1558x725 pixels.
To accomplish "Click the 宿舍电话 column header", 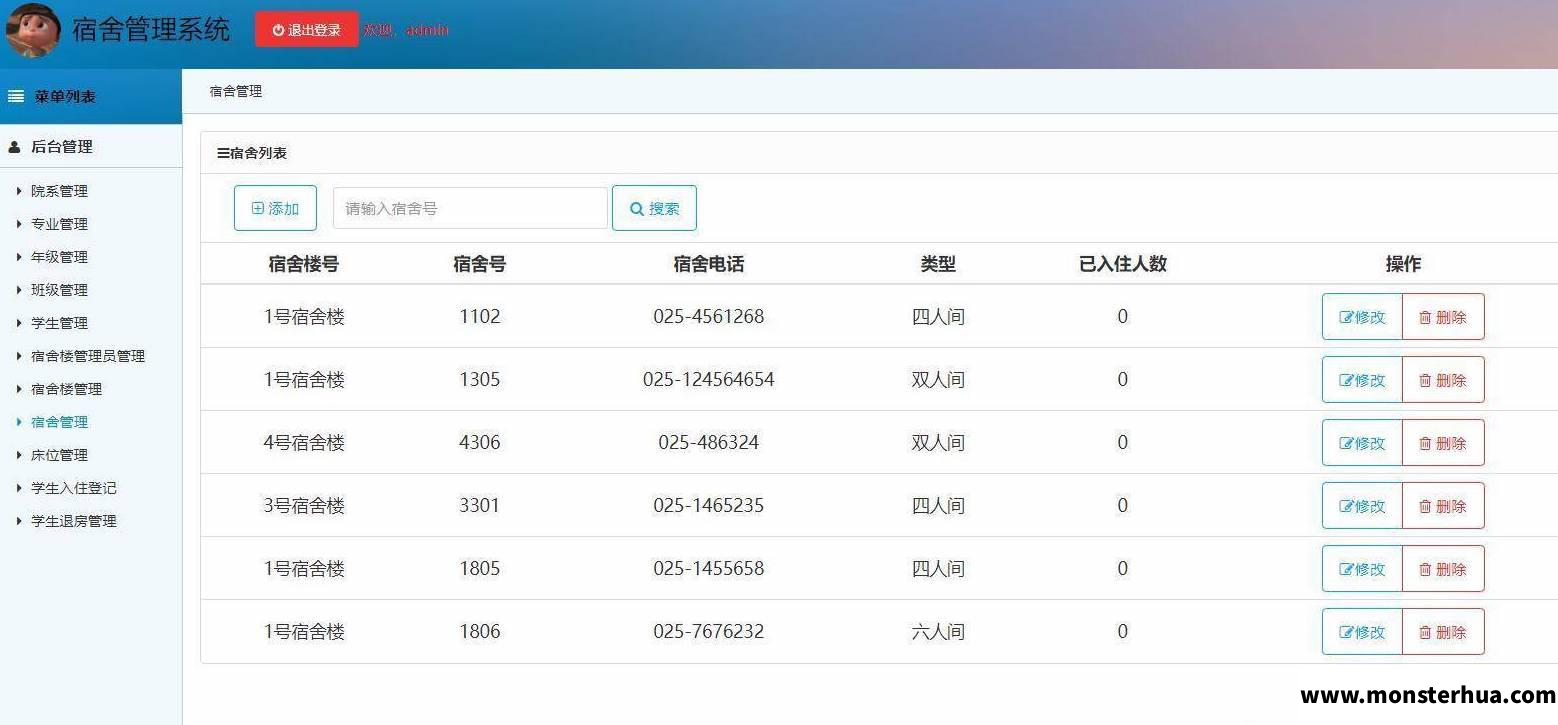I will pyautogui.click(x=709, y=264).
